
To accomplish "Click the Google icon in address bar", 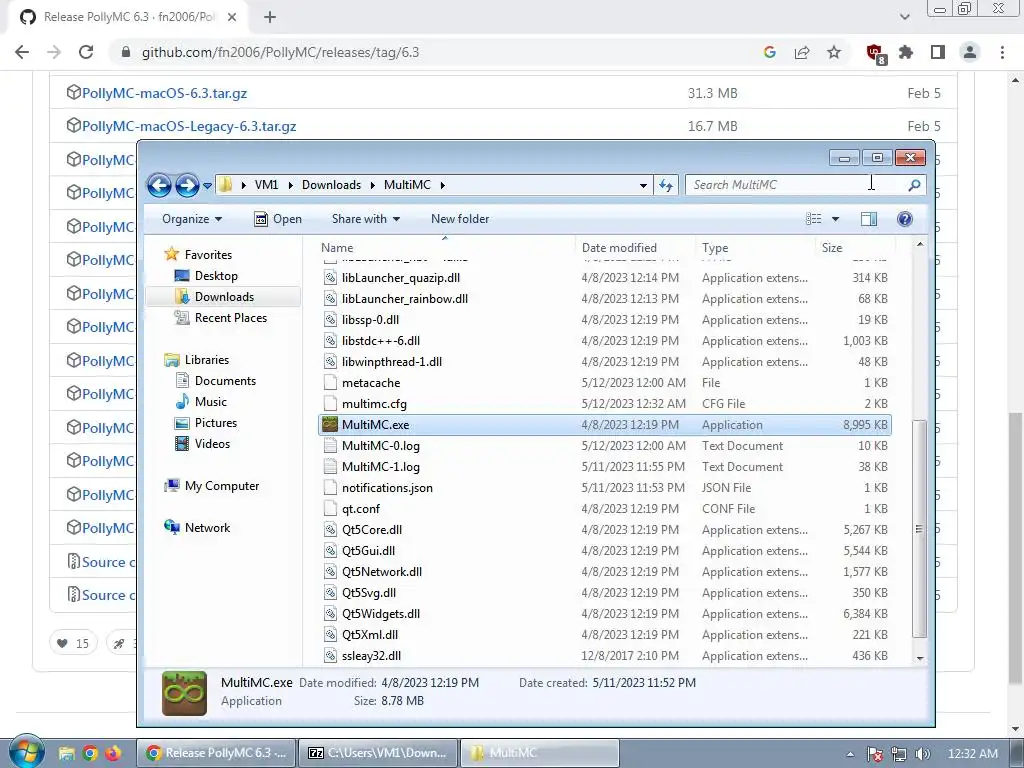I will click(770, 52).
